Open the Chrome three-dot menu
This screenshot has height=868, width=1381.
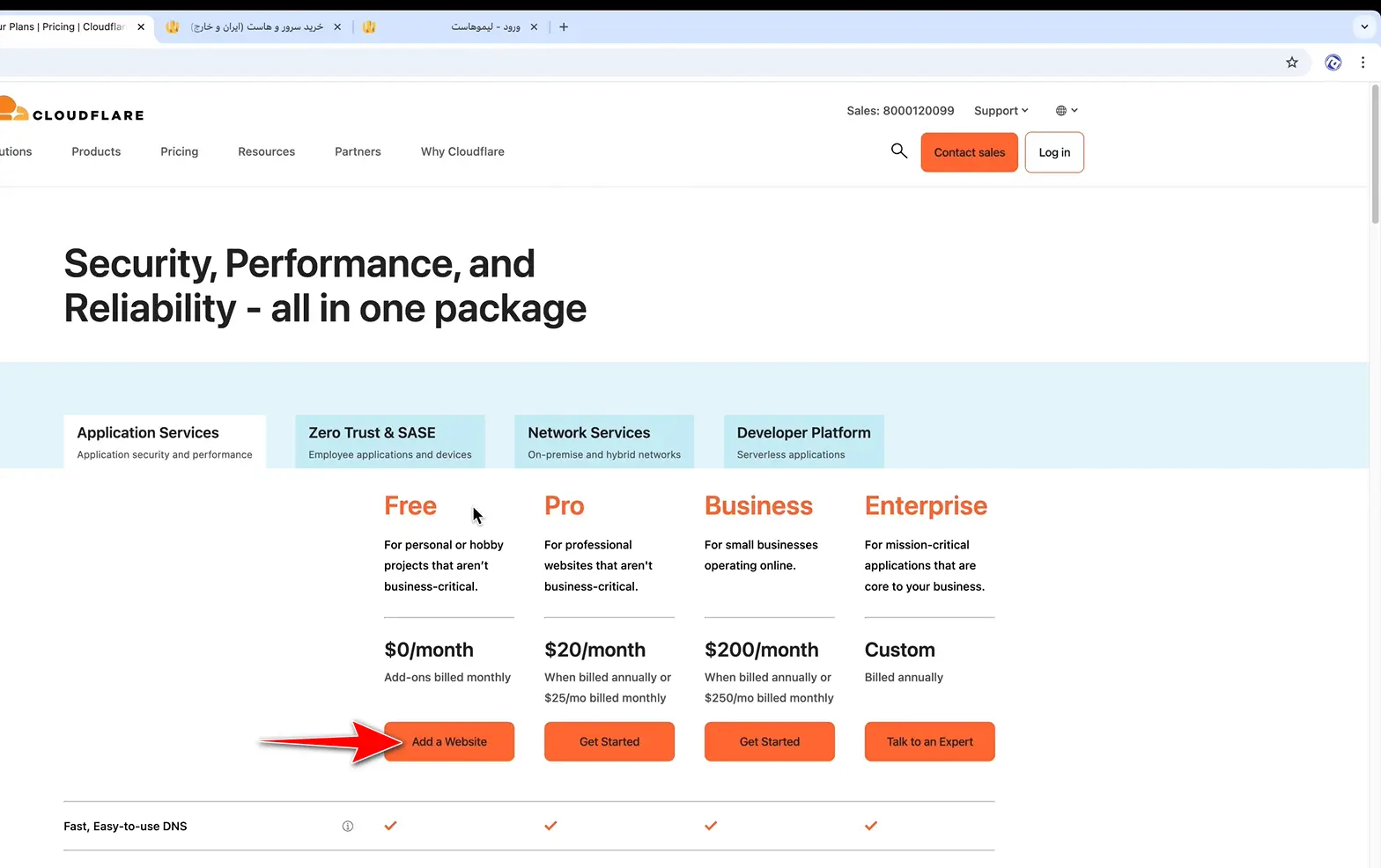(1363, 63)
